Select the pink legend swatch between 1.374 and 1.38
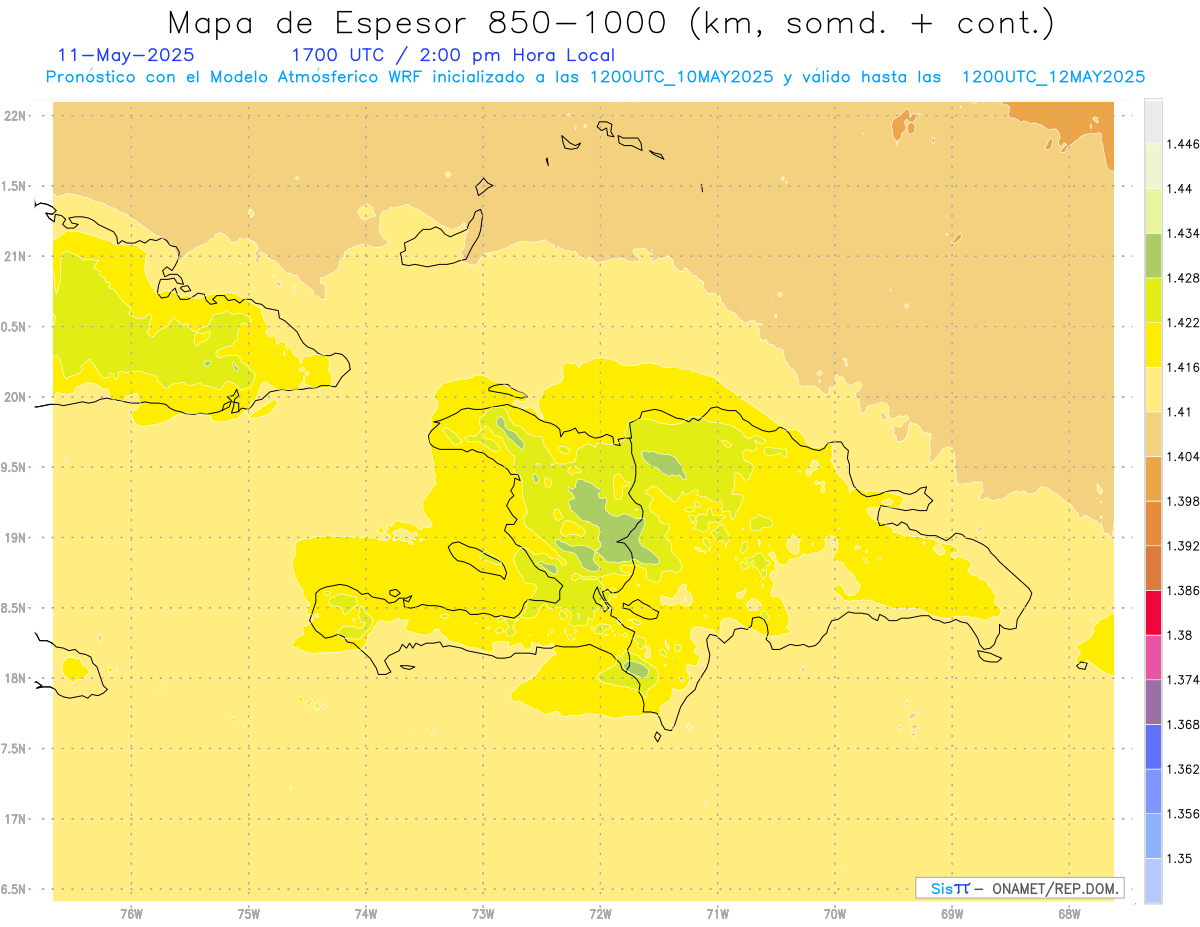 point(1153,657)
